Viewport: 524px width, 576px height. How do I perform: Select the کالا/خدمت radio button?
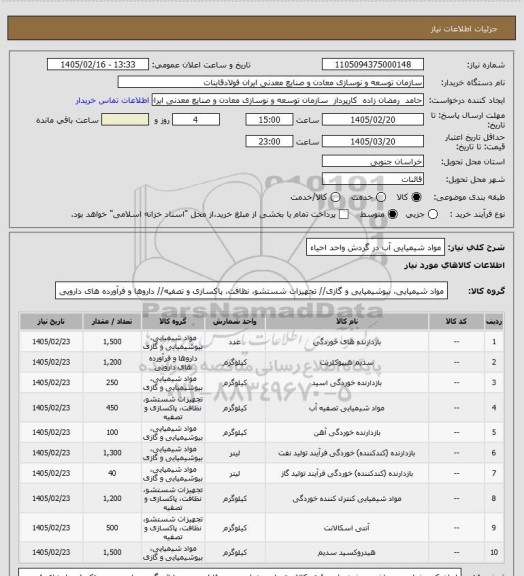click(335, 197)
